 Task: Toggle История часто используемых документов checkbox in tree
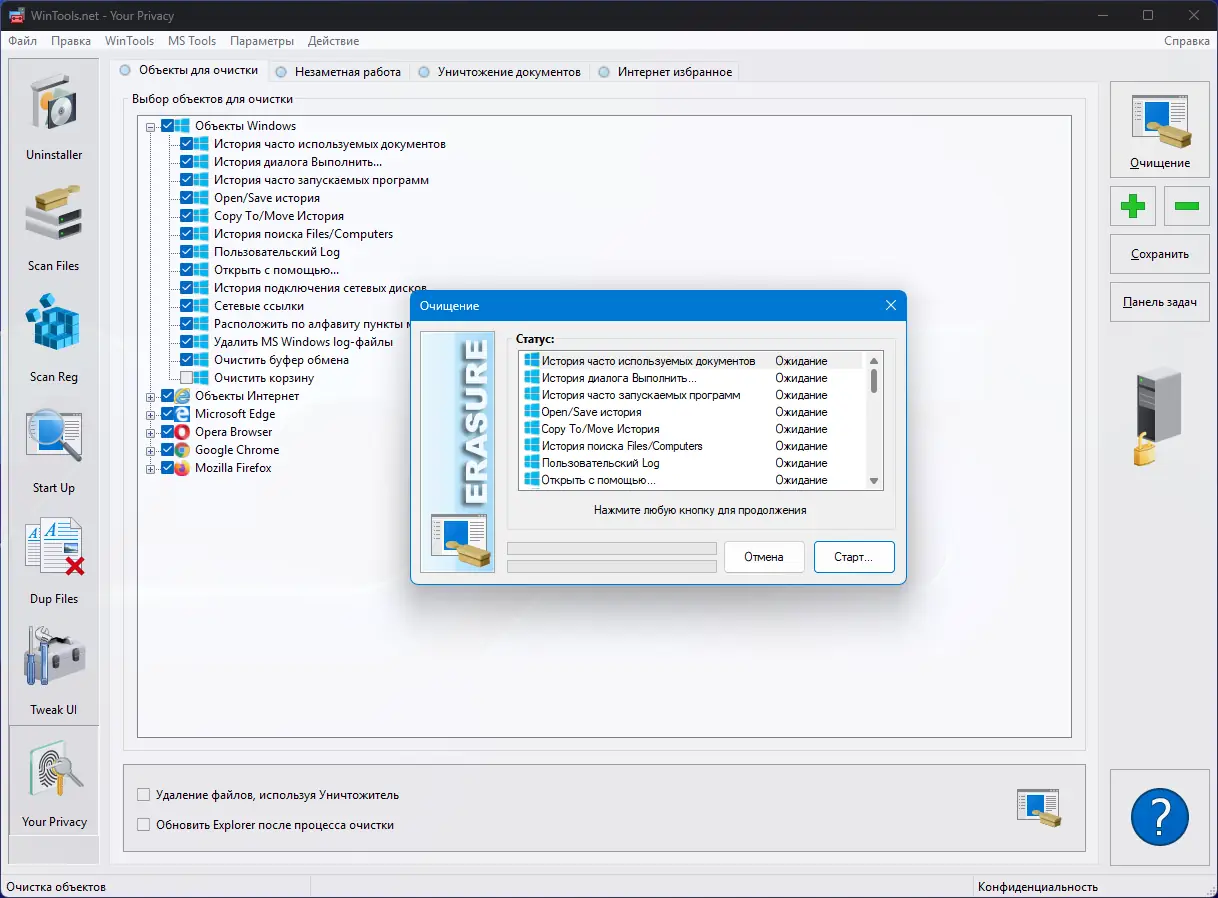[x=186, y=144]
